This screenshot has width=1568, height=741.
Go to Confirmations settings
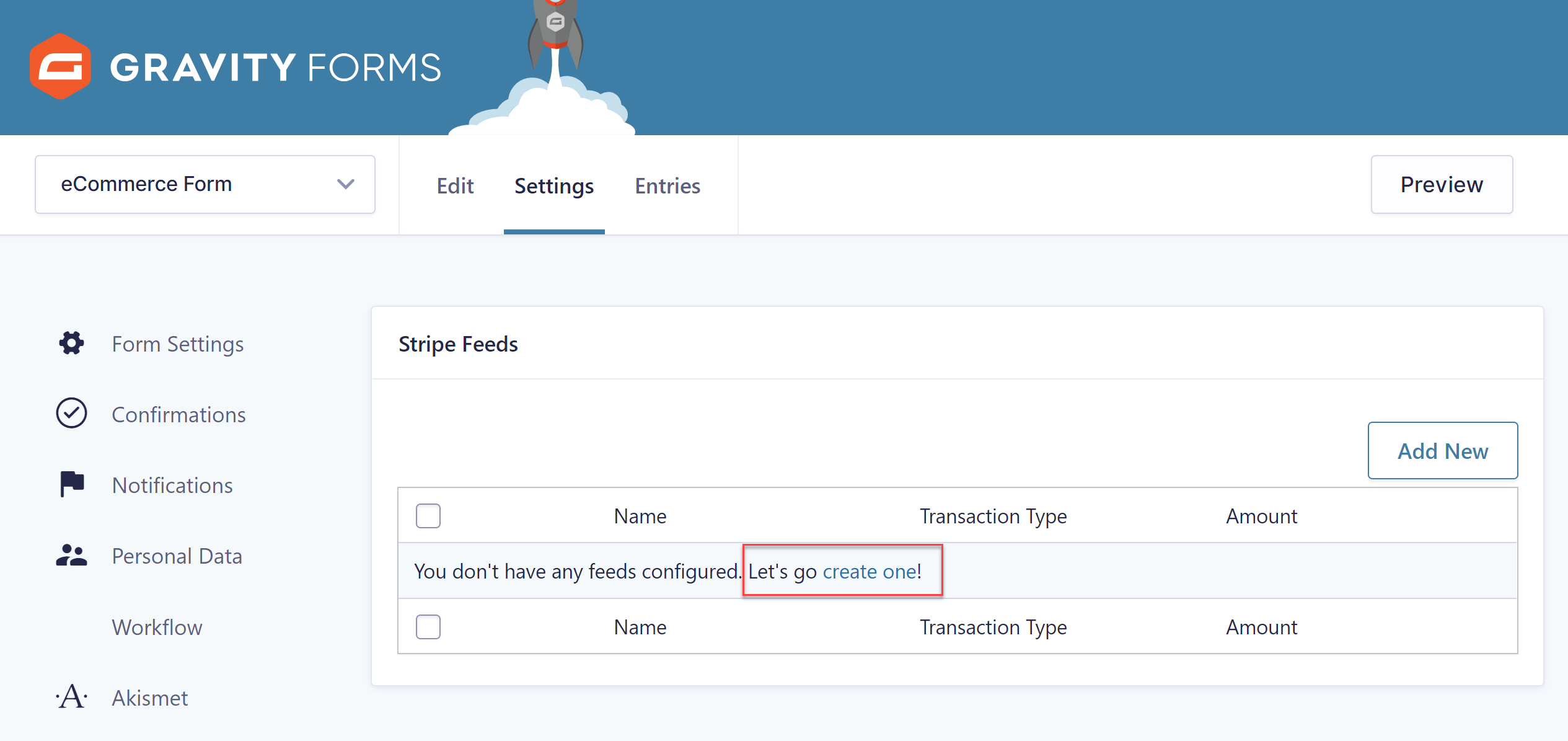coord(178,414)
